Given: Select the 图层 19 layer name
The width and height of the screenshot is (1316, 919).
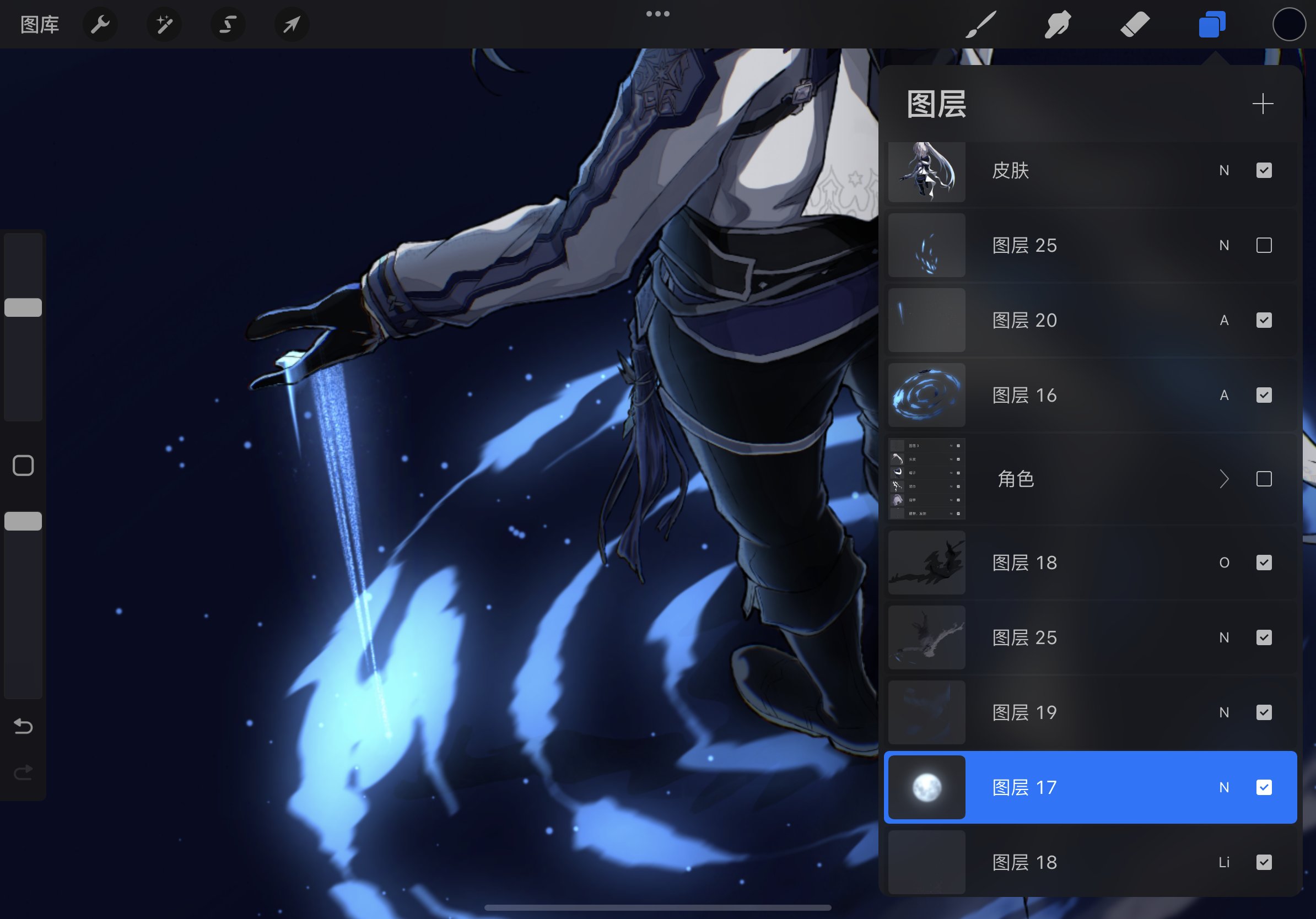Looking at the screenshot, I should 1025,712.
